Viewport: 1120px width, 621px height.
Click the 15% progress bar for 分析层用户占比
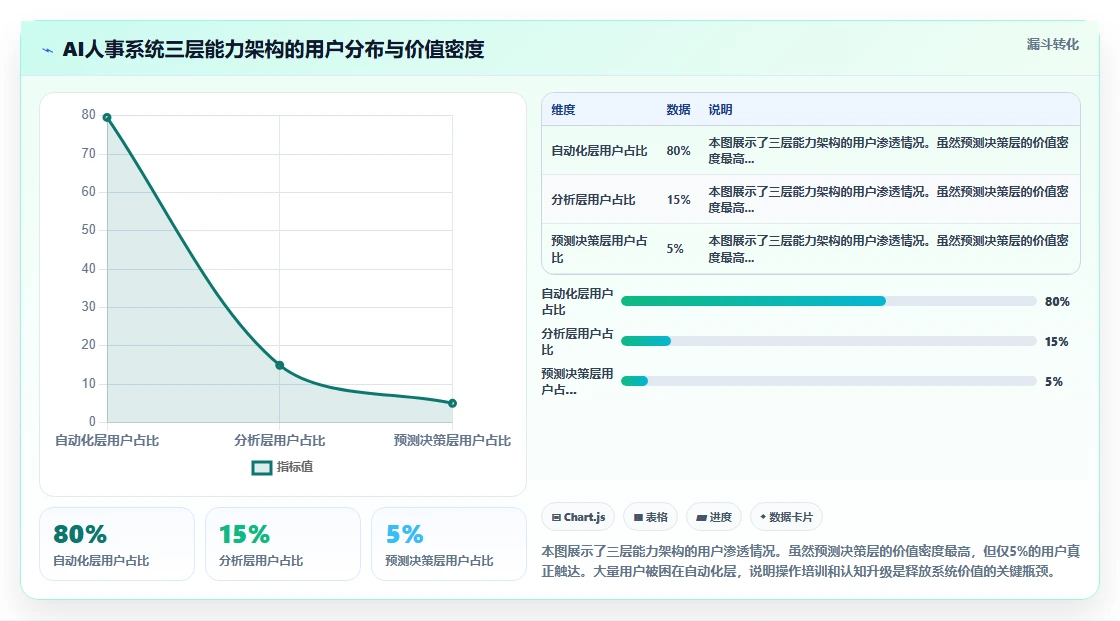click(x=829, y=342)
